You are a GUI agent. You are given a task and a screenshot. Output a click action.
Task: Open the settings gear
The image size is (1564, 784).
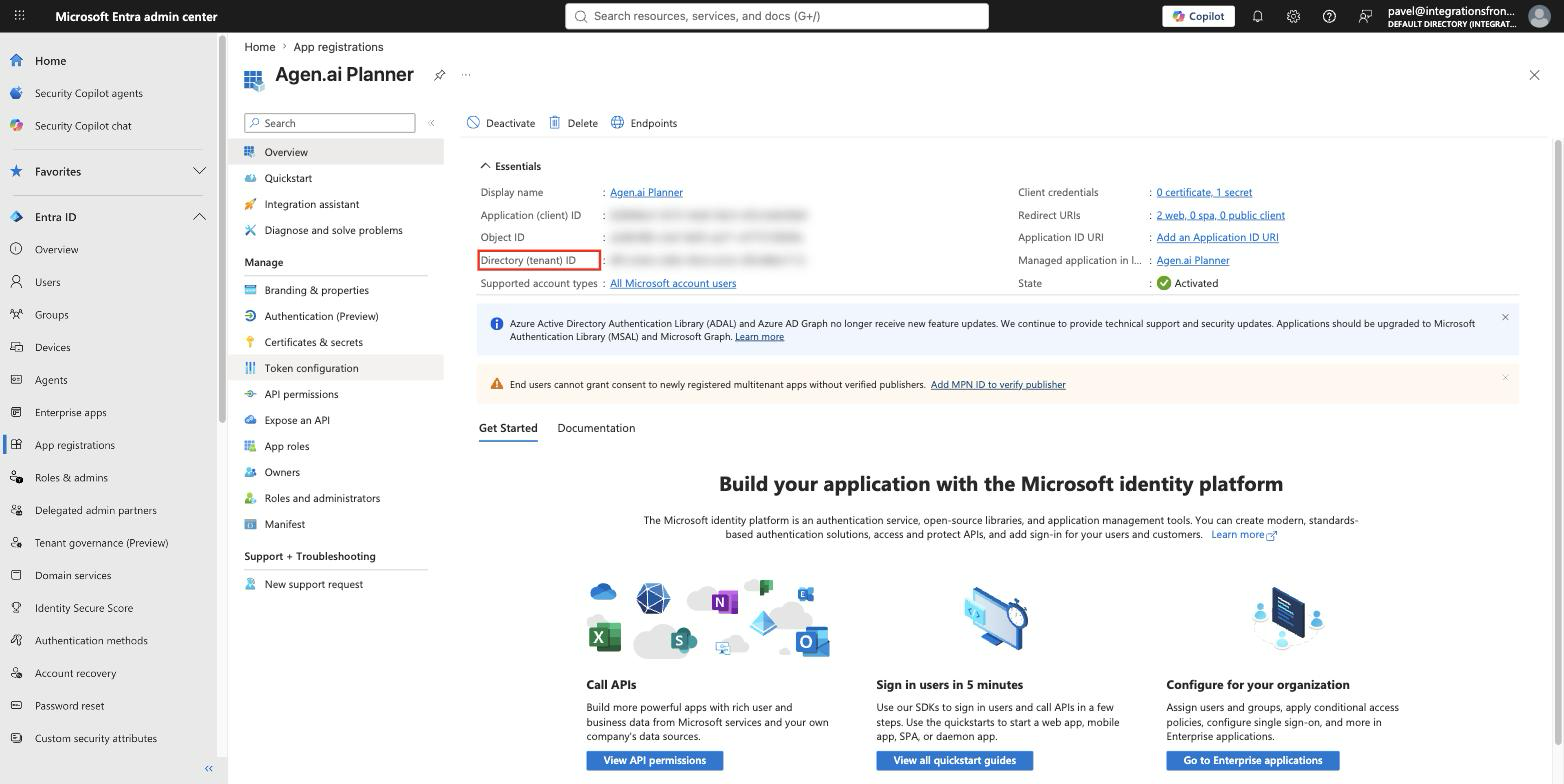(1293, 16)
